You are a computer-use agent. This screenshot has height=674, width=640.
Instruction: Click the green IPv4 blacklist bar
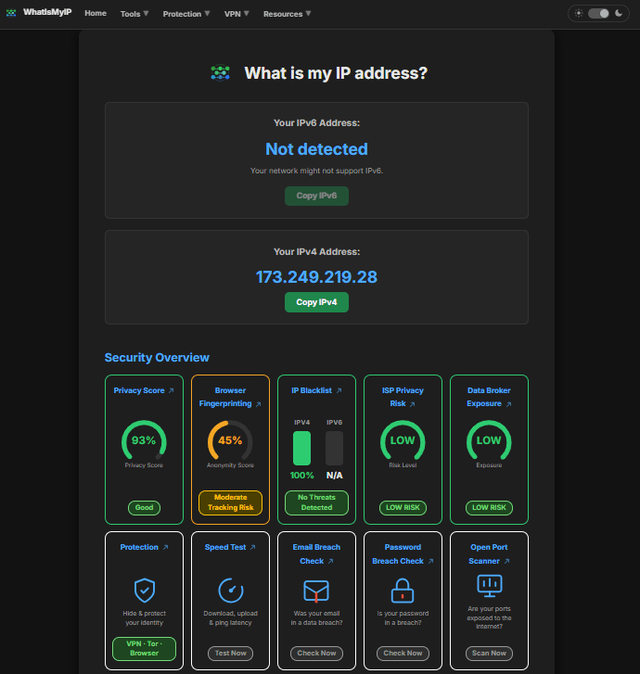(x=302, y=448)
